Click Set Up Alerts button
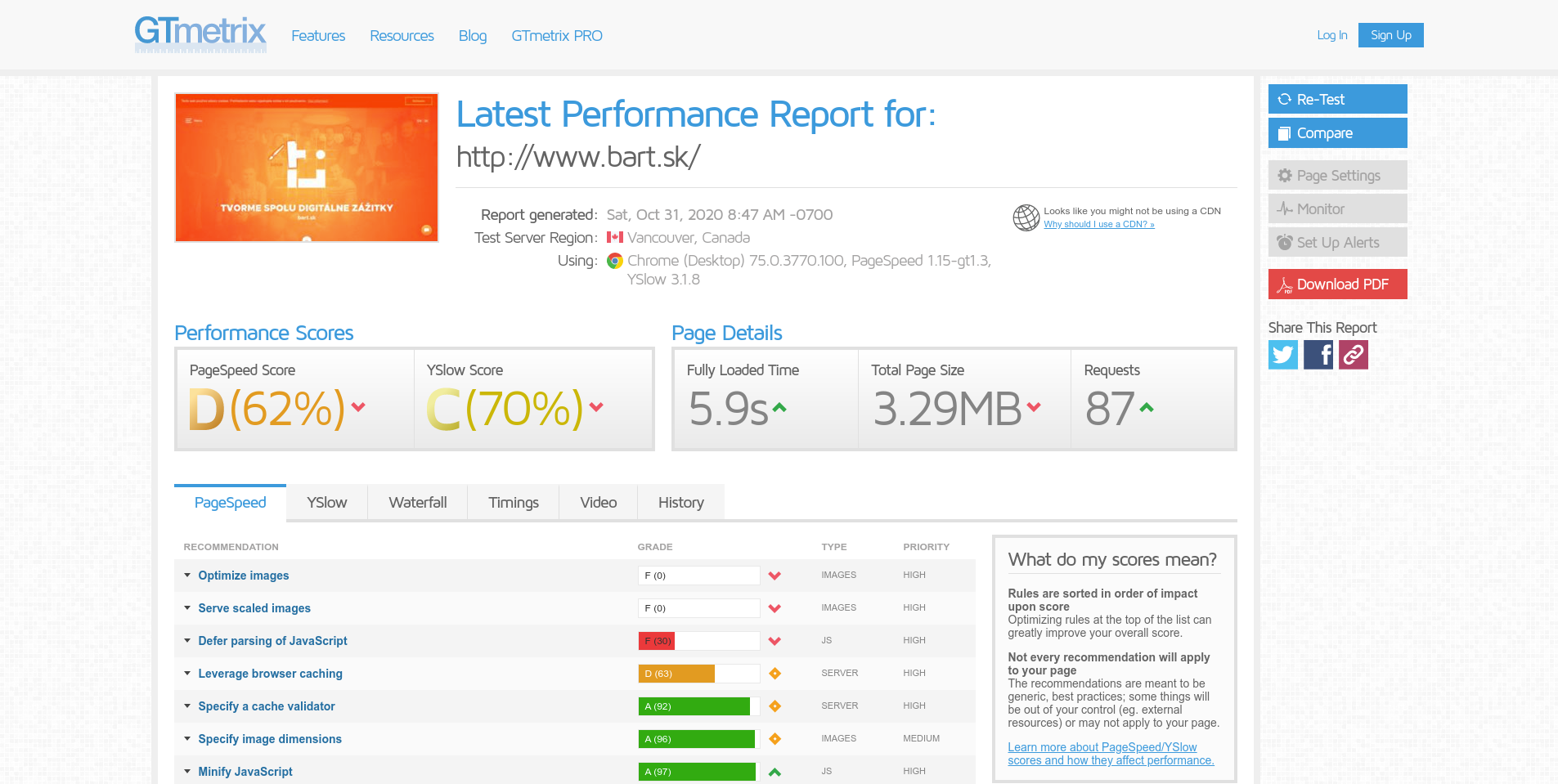Screen dimensions: 1558x784 point(1338,242)
